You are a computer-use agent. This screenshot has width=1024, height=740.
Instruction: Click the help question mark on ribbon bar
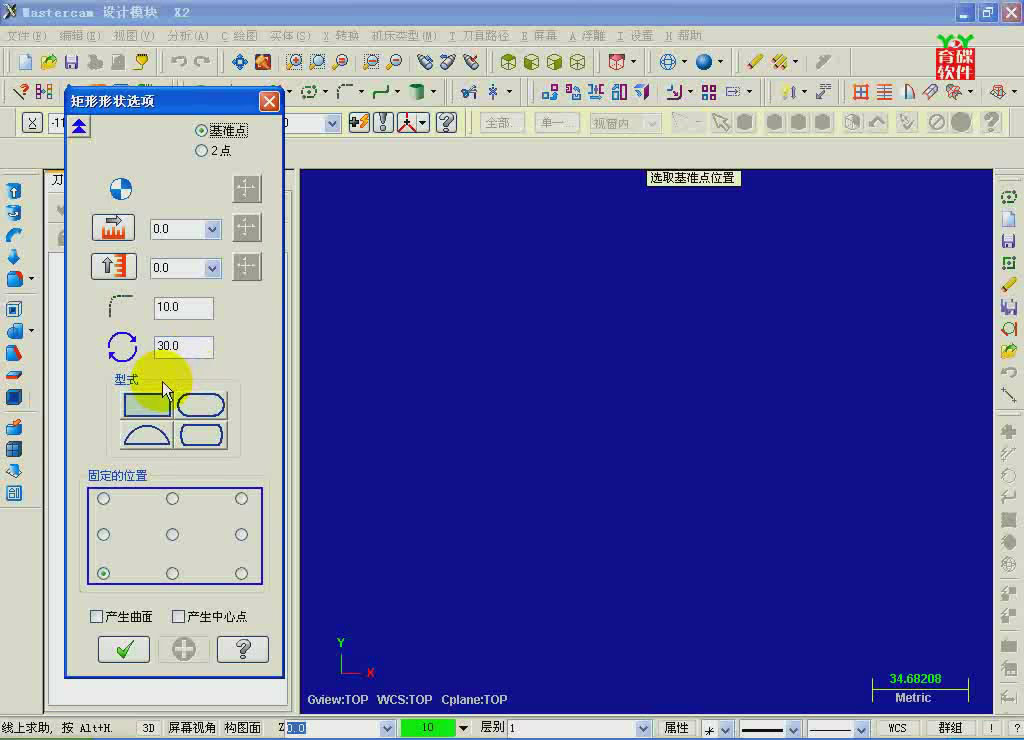(x=446, y=122)
